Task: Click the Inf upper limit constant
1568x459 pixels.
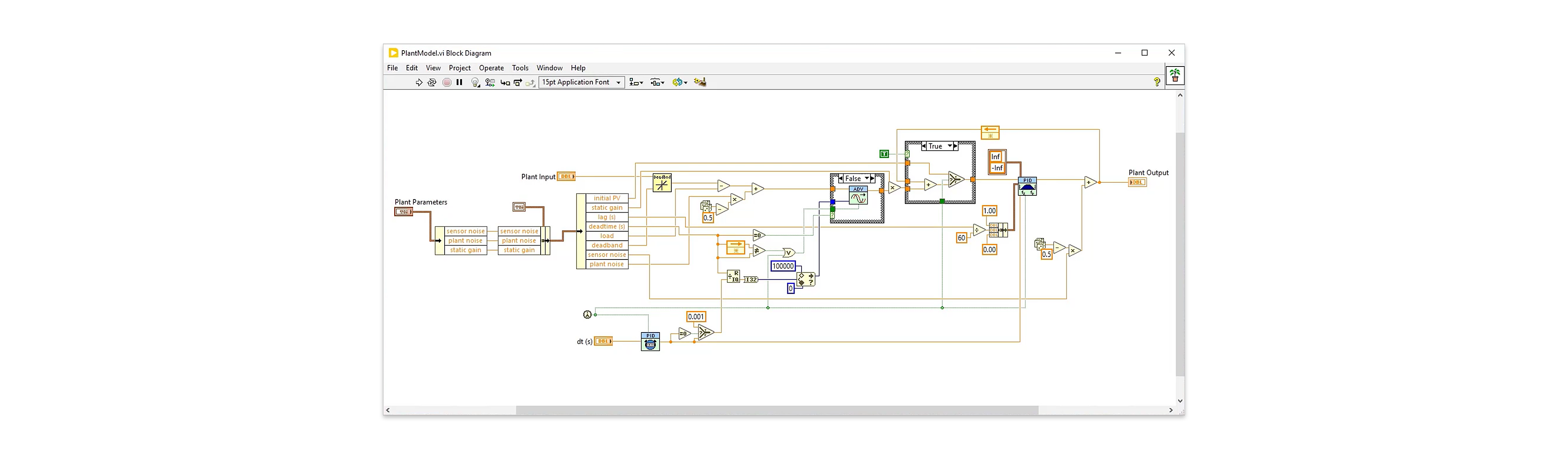Action: pyautogui.click(x=996, y=157)
